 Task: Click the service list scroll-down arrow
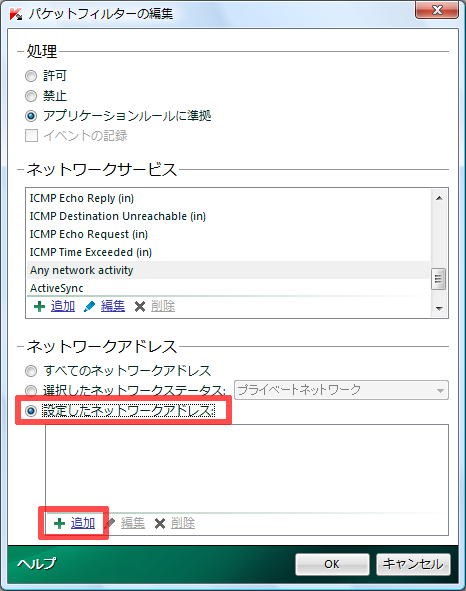pyautogui.click(x=439, y=308)
